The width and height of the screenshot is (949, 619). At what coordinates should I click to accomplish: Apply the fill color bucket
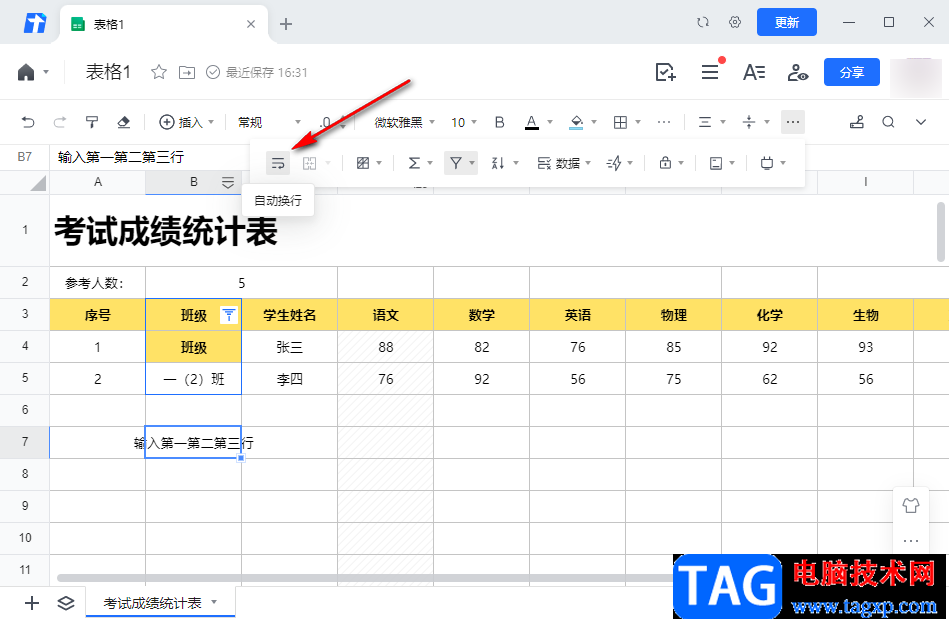point(576,122)
